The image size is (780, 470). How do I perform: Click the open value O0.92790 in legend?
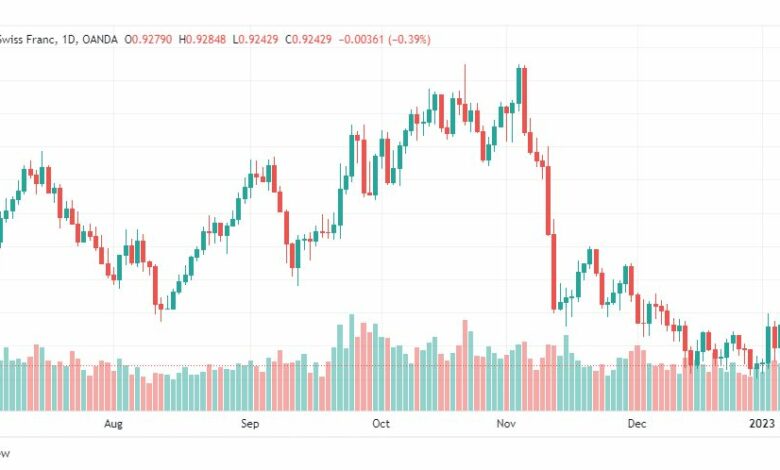pos(148,39)
